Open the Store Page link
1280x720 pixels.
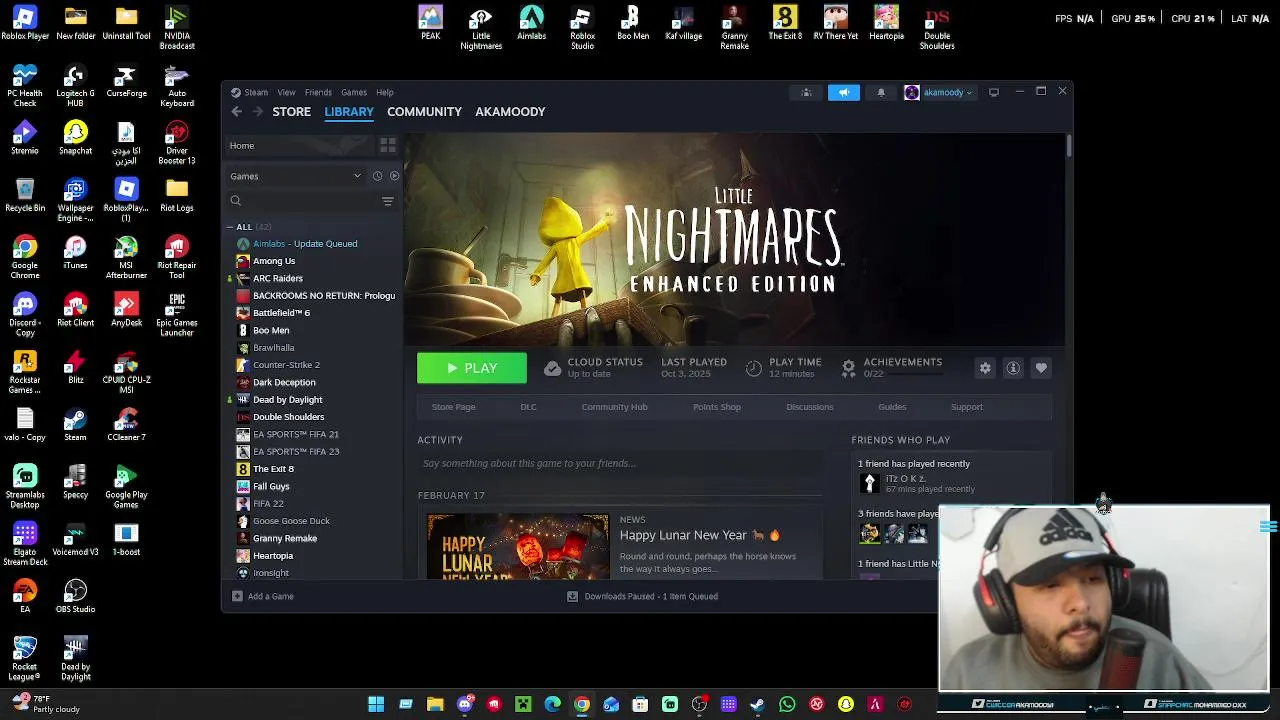point(453,407)
